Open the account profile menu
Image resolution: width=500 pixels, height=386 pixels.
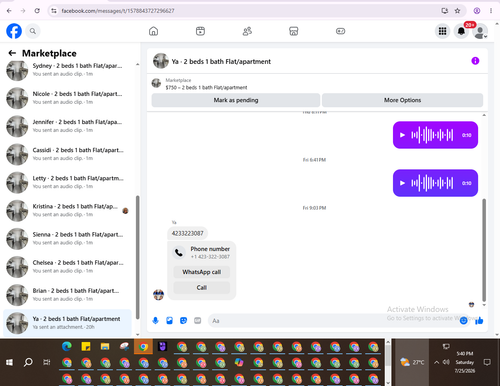pos(480,31)
